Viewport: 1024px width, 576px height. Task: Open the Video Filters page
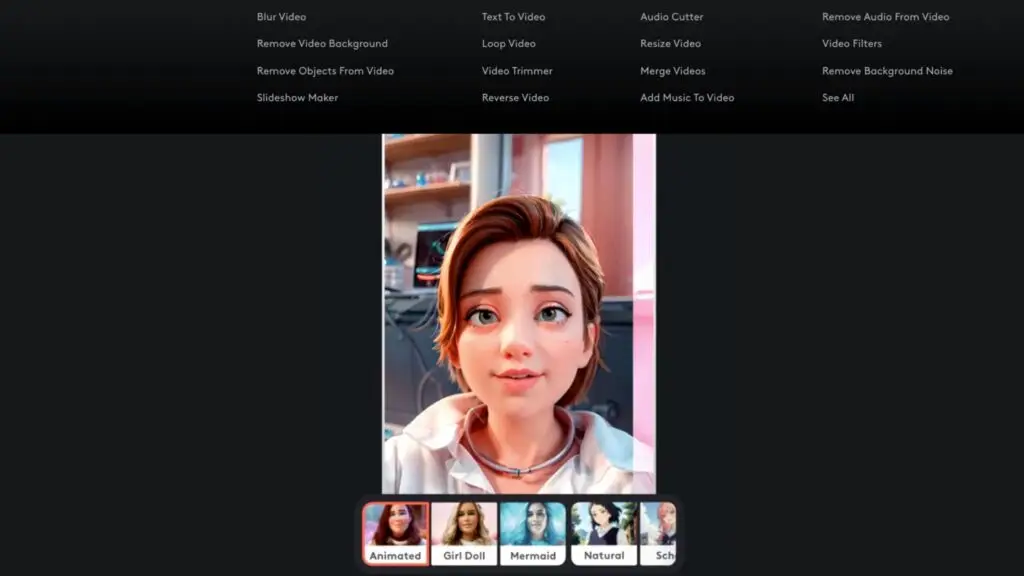point(852,43)
